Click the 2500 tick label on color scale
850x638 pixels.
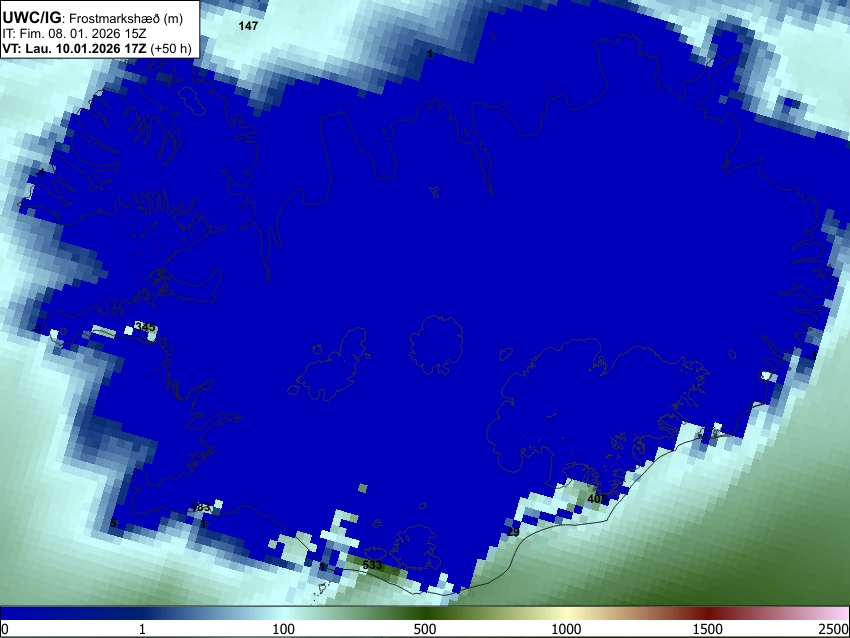pyautogui.click(x=834, y=629)
